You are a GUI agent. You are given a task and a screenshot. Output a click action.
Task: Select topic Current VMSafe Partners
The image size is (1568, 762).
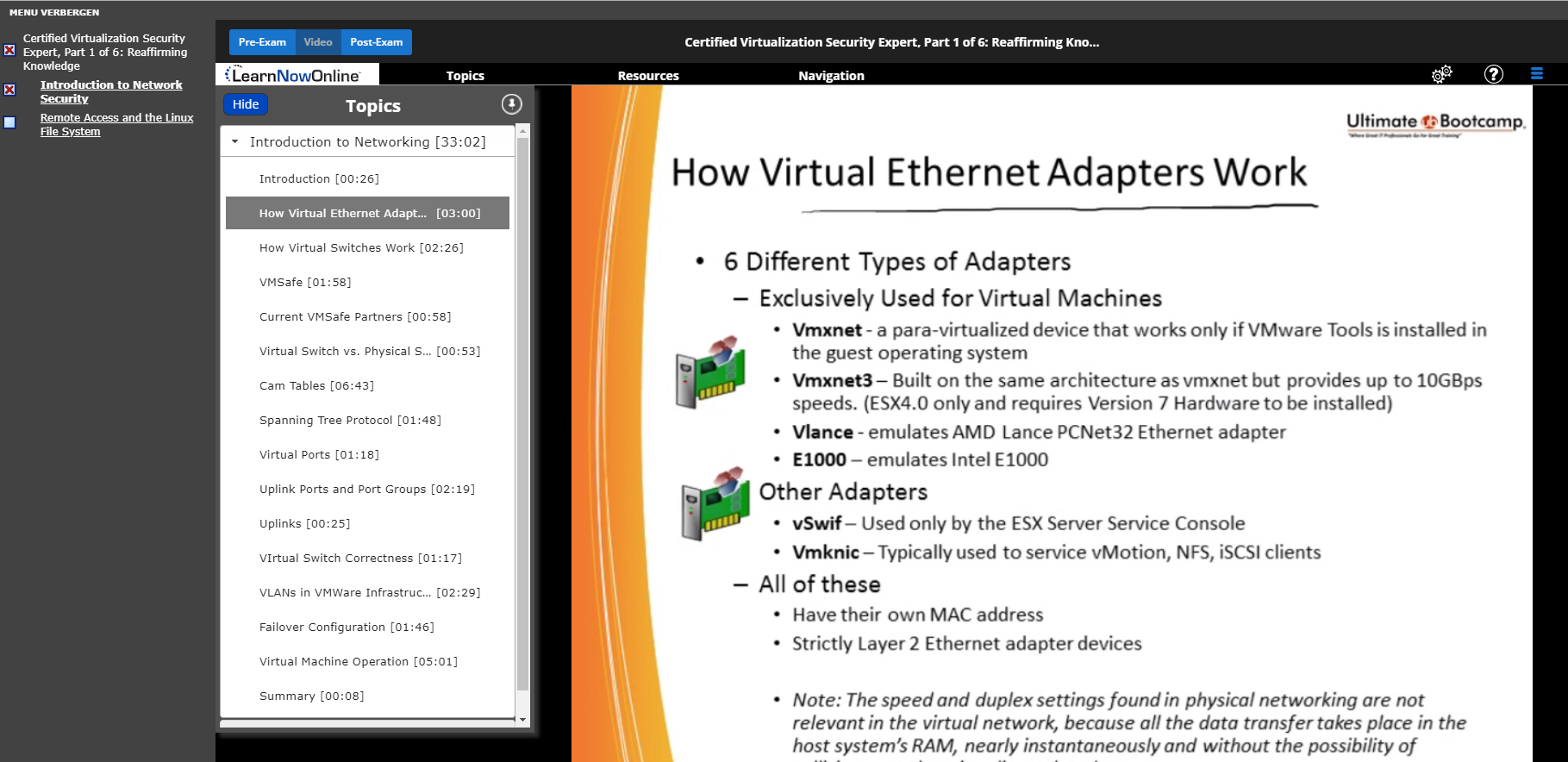coord(368,316)
